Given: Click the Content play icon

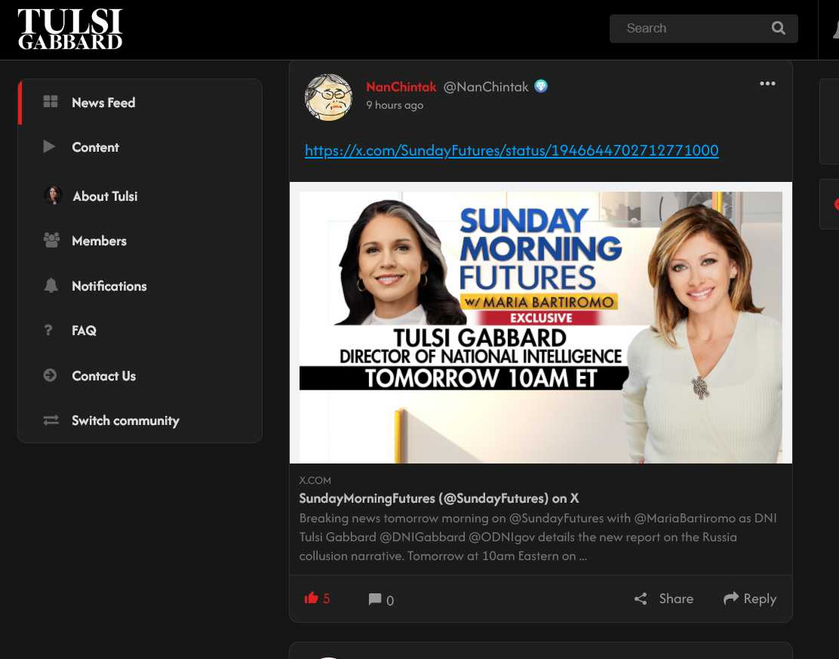Looking at the screenshot, I should (49, 147).
